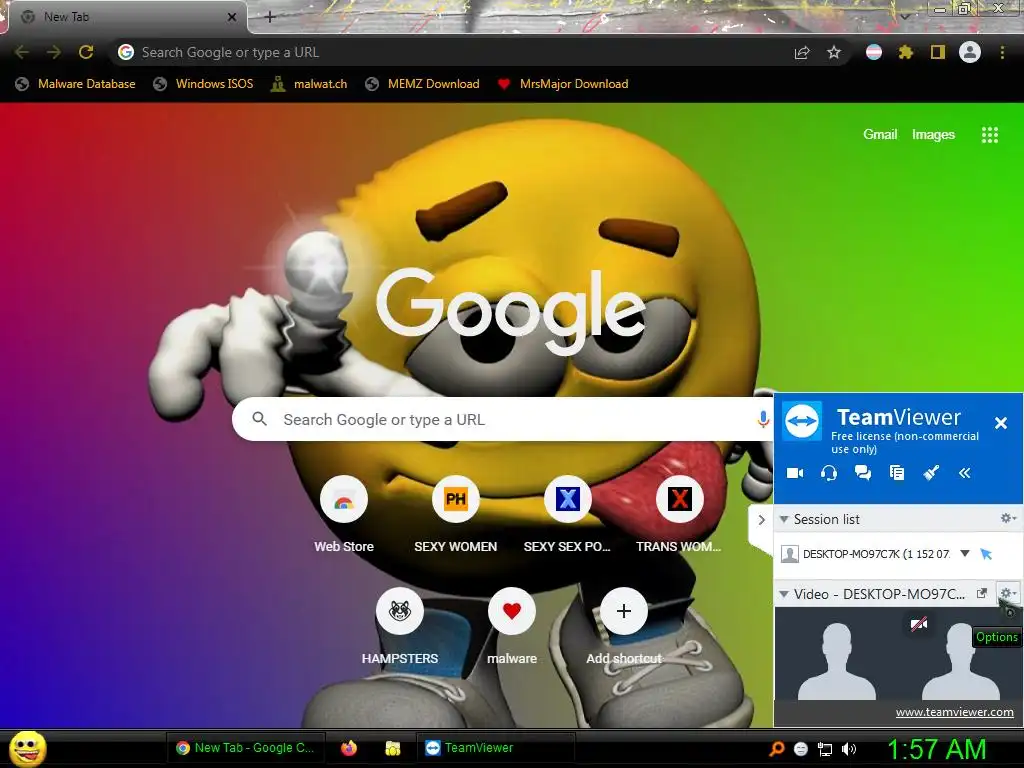Switch to New Tab - Google Chrome taskbar item
Screen dimensions: 1024x768
(246, 748)
